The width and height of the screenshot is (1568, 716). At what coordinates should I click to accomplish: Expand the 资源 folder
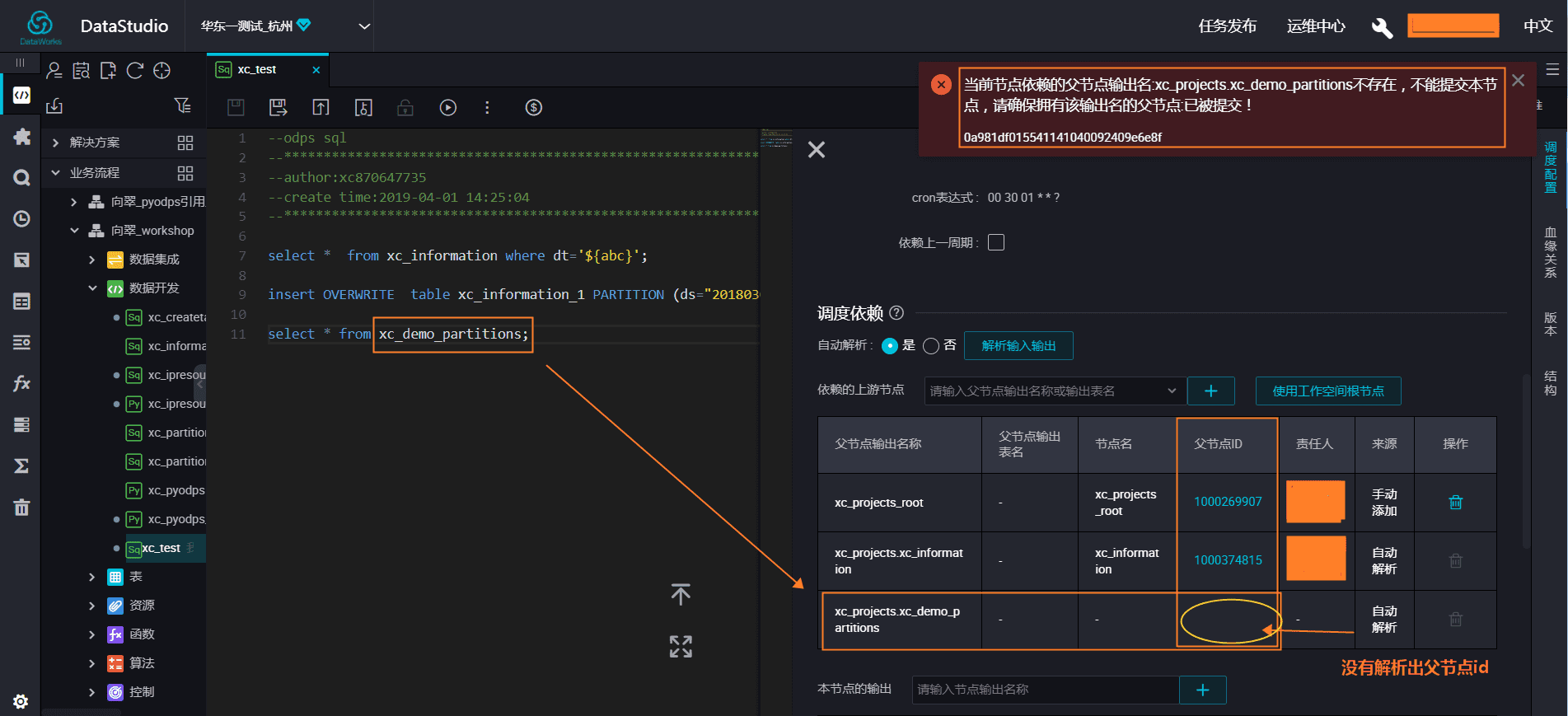91,606
